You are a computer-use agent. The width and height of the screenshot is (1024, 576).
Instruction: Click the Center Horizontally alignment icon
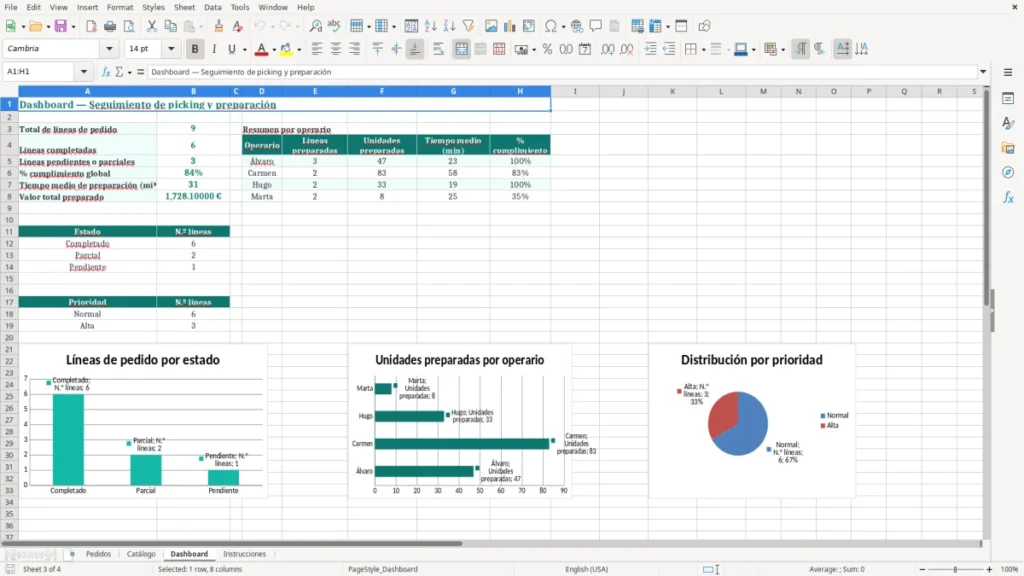coord(336,49)
